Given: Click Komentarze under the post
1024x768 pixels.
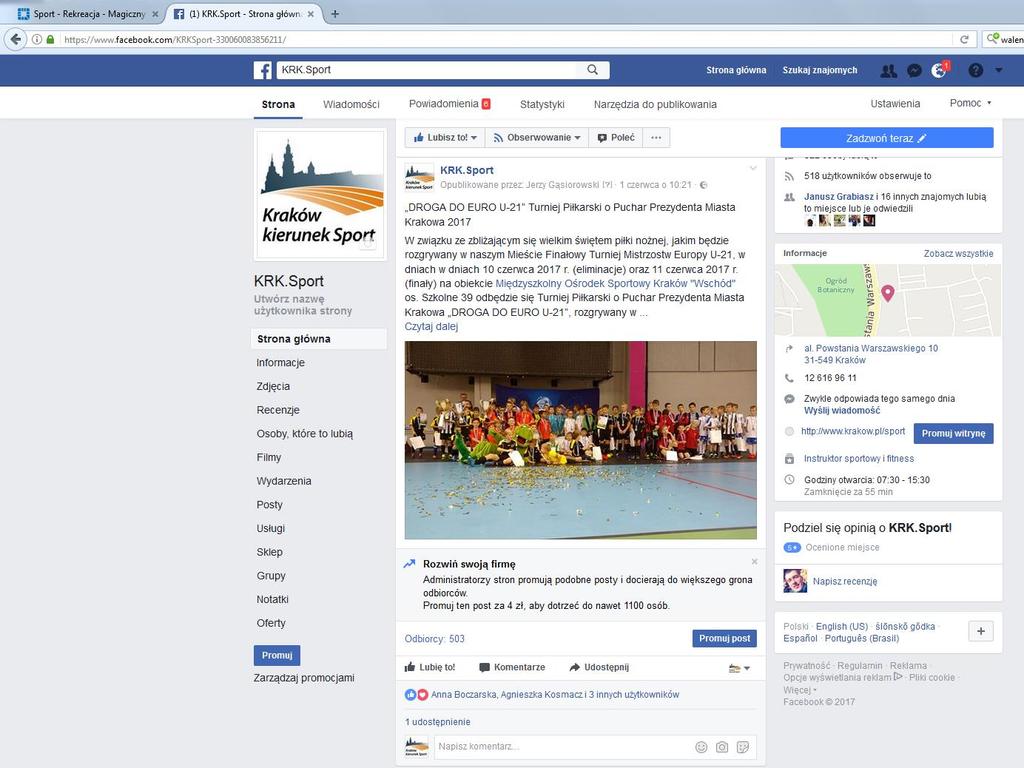Looking at the screenshot, I should [512, 667].
